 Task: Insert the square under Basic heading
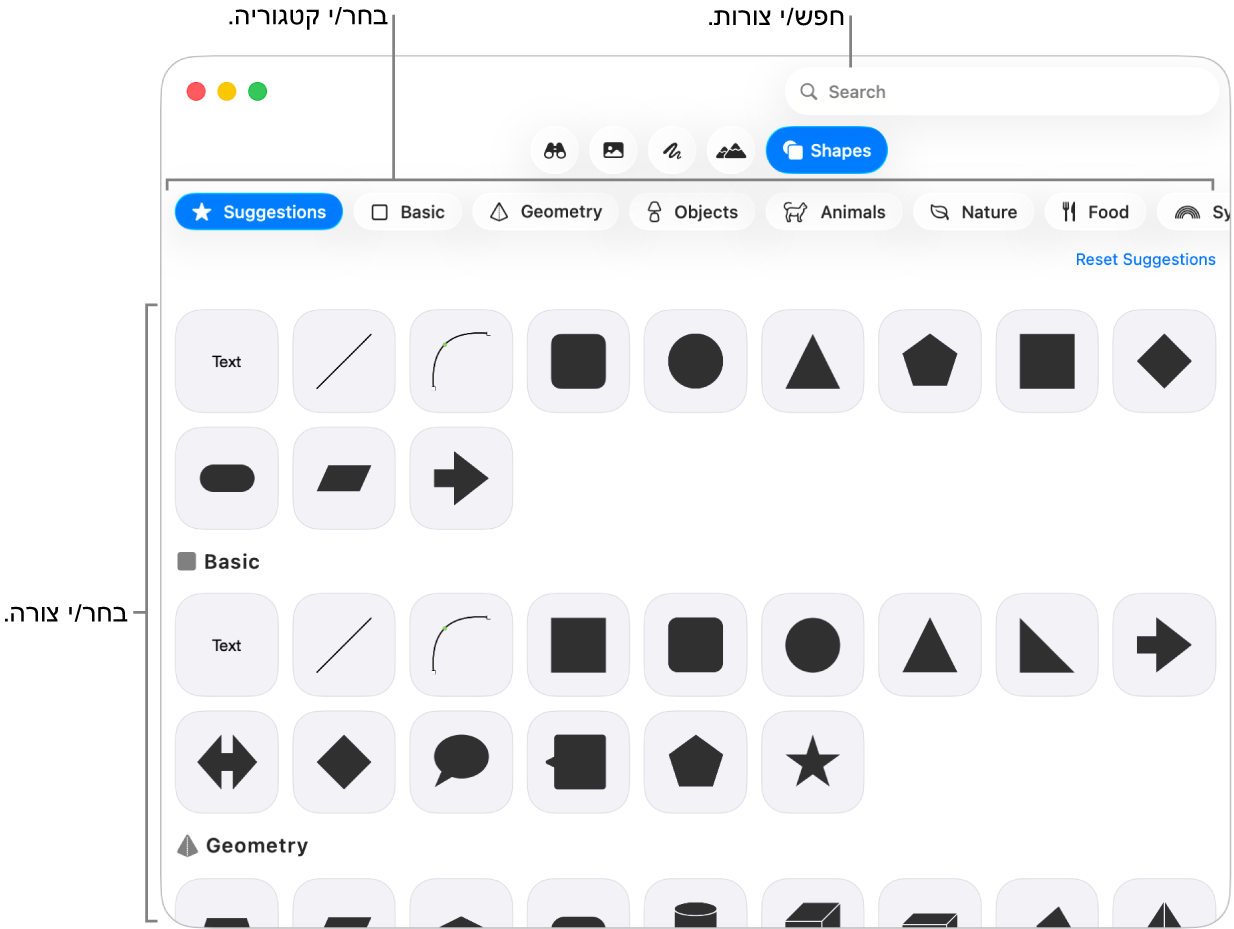click(579, 645)
